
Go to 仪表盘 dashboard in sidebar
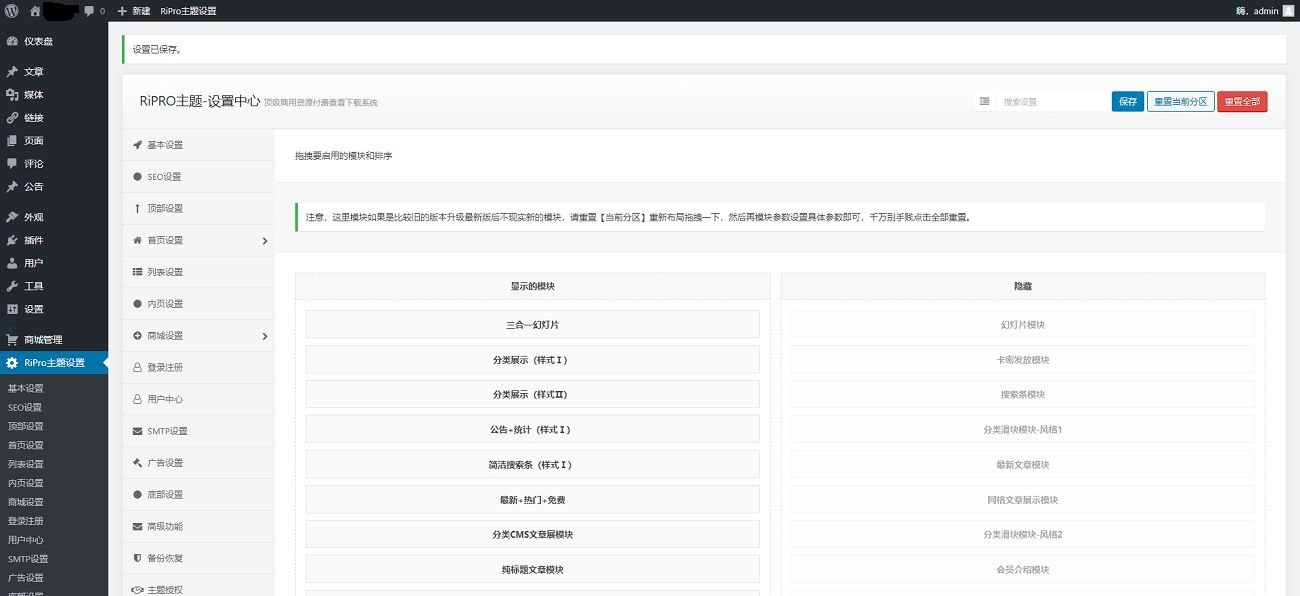tap(54, 41)
